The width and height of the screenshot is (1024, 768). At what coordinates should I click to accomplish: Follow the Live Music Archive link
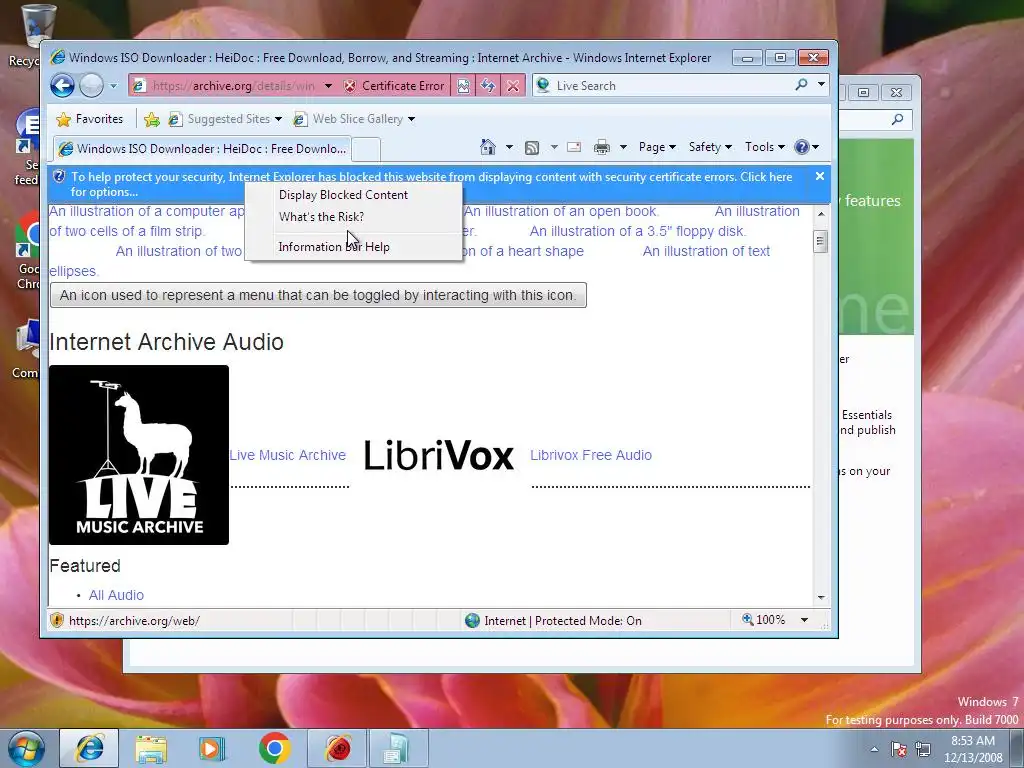(x=287, y=455)
